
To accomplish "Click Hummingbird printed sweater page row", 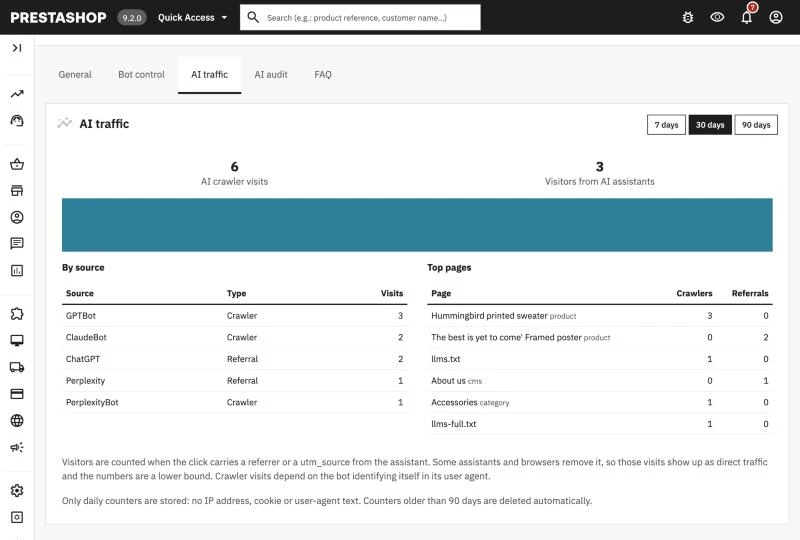I will 600,316.
